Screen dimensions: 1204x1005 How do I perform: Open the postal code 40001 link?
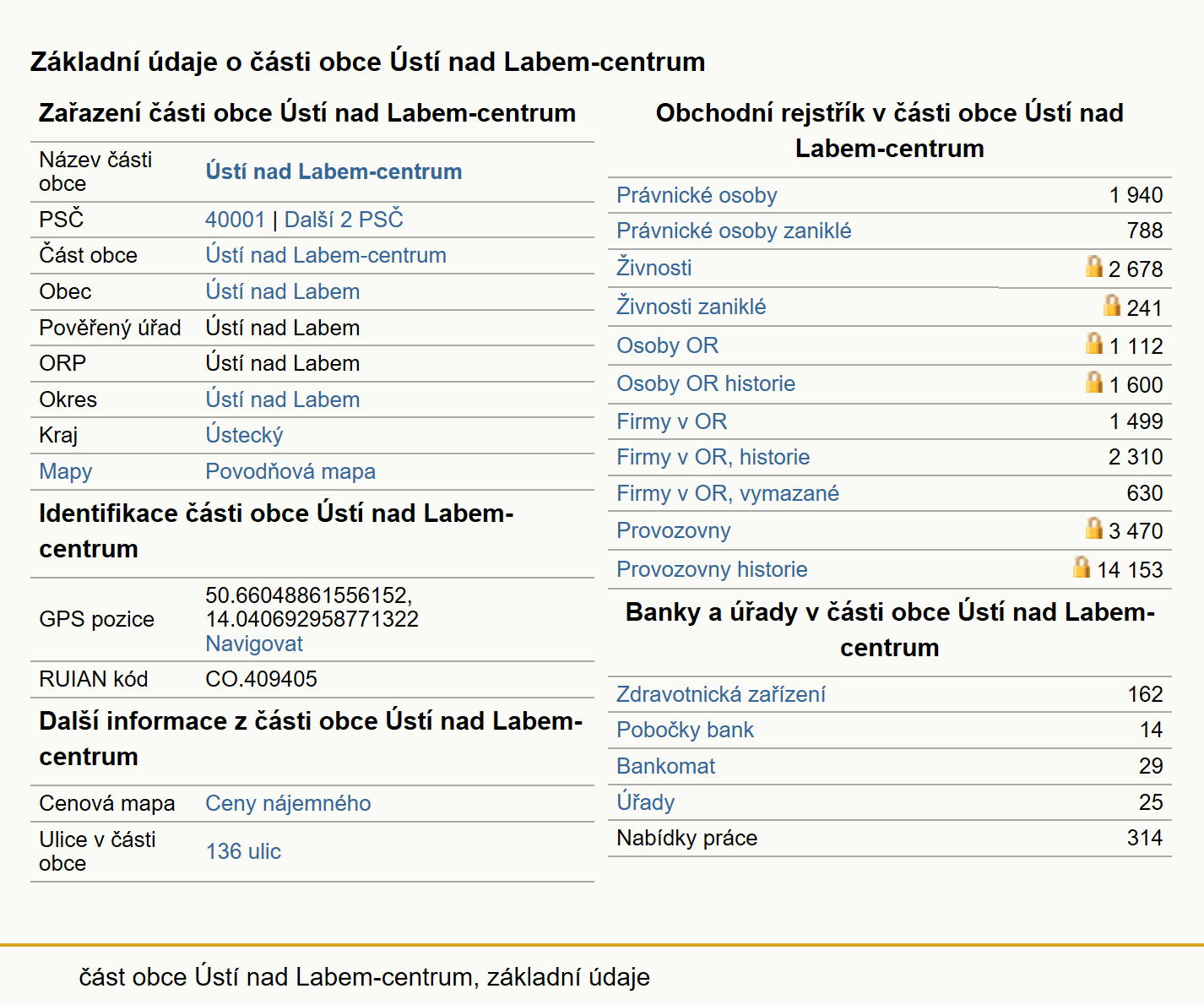click(235, 220)
